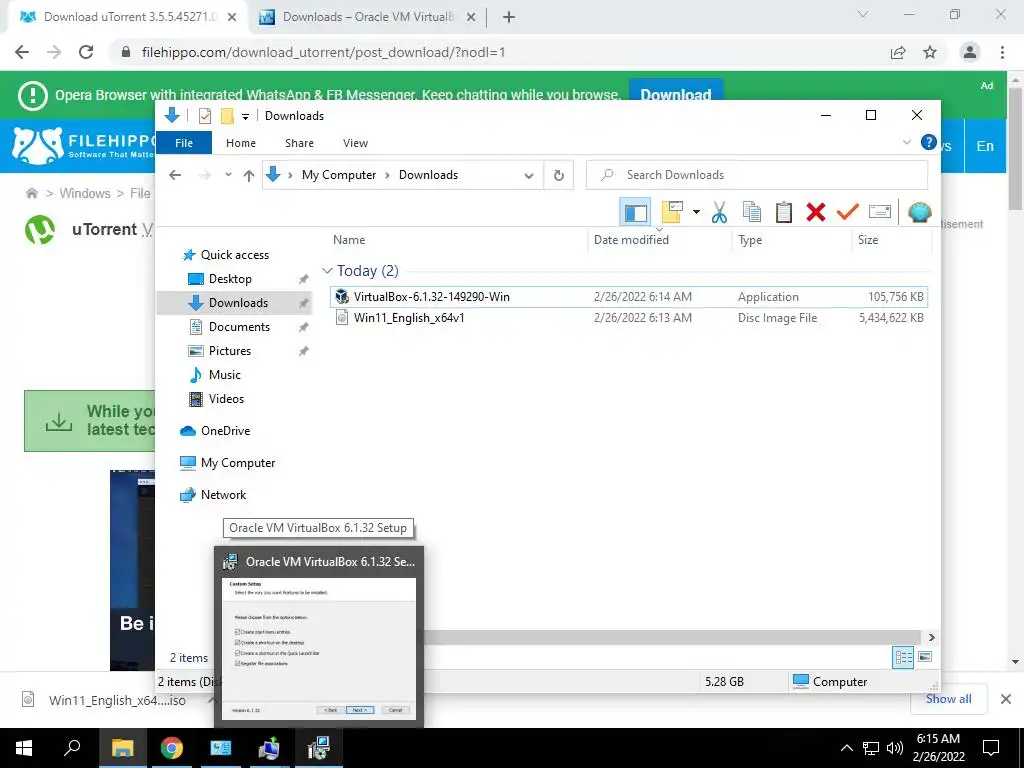1024x768 pixels.
Task: Open the File tab in Explorer
Action: tap(184, 143)
